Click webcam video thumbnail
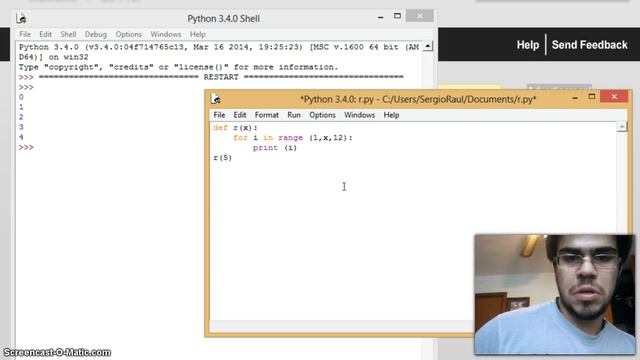640x360 pixels. pyautogui.click(x=555, y=294)
